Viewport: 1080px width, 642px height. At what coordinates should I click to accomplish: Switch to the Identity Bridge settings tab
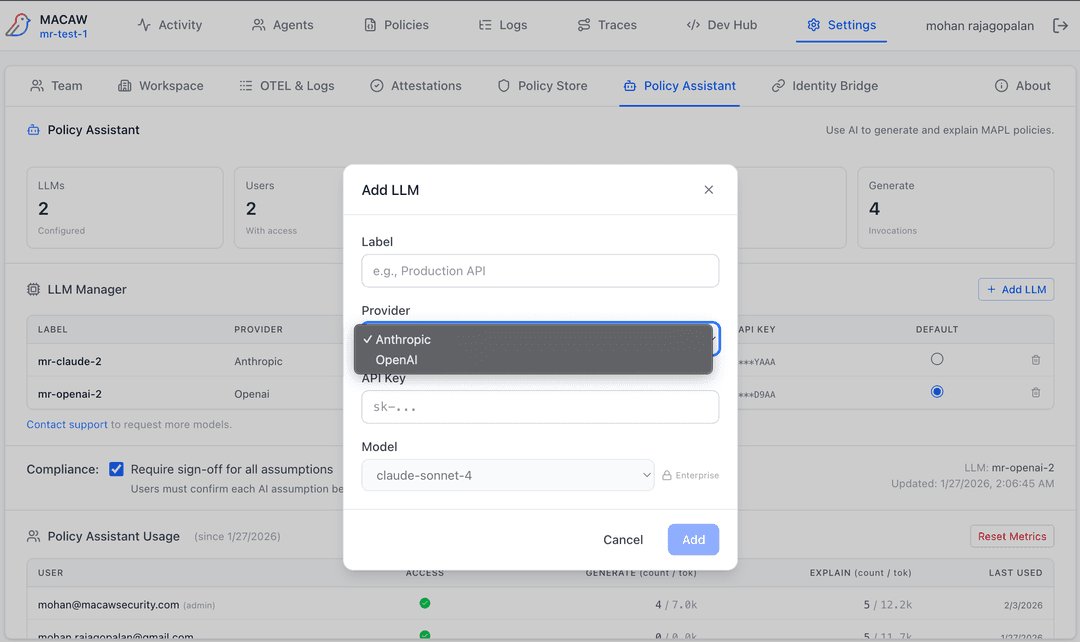(824, 86)
